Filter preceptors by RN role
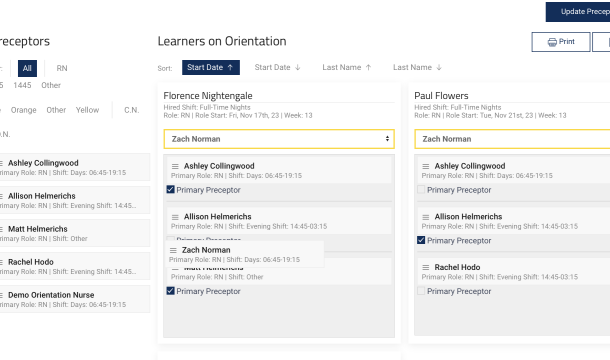The height and width of the screenshot is (360, 610). coord(62,68)
